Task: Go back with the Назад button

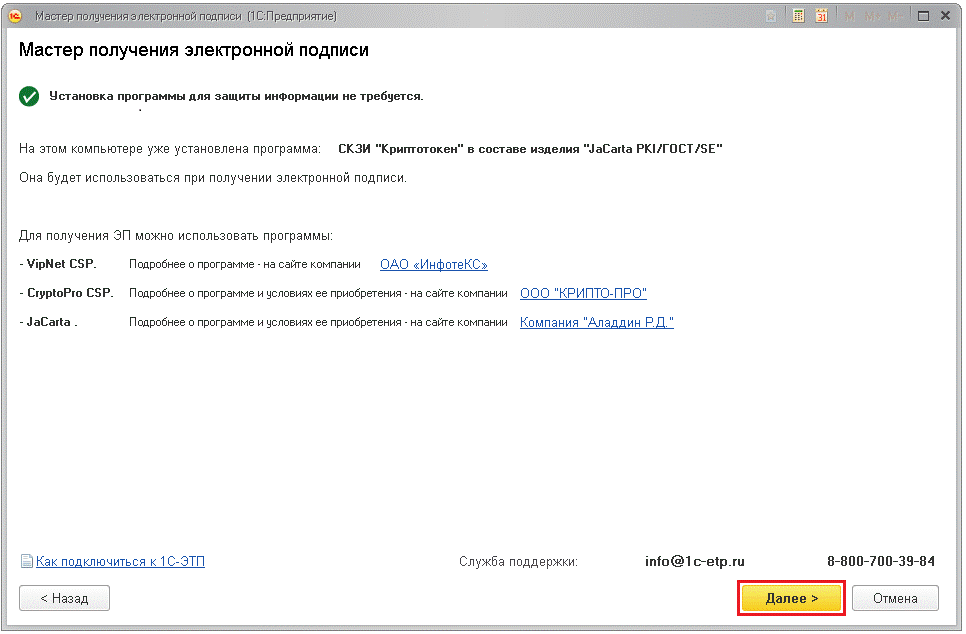Action: tap(65, 598)
